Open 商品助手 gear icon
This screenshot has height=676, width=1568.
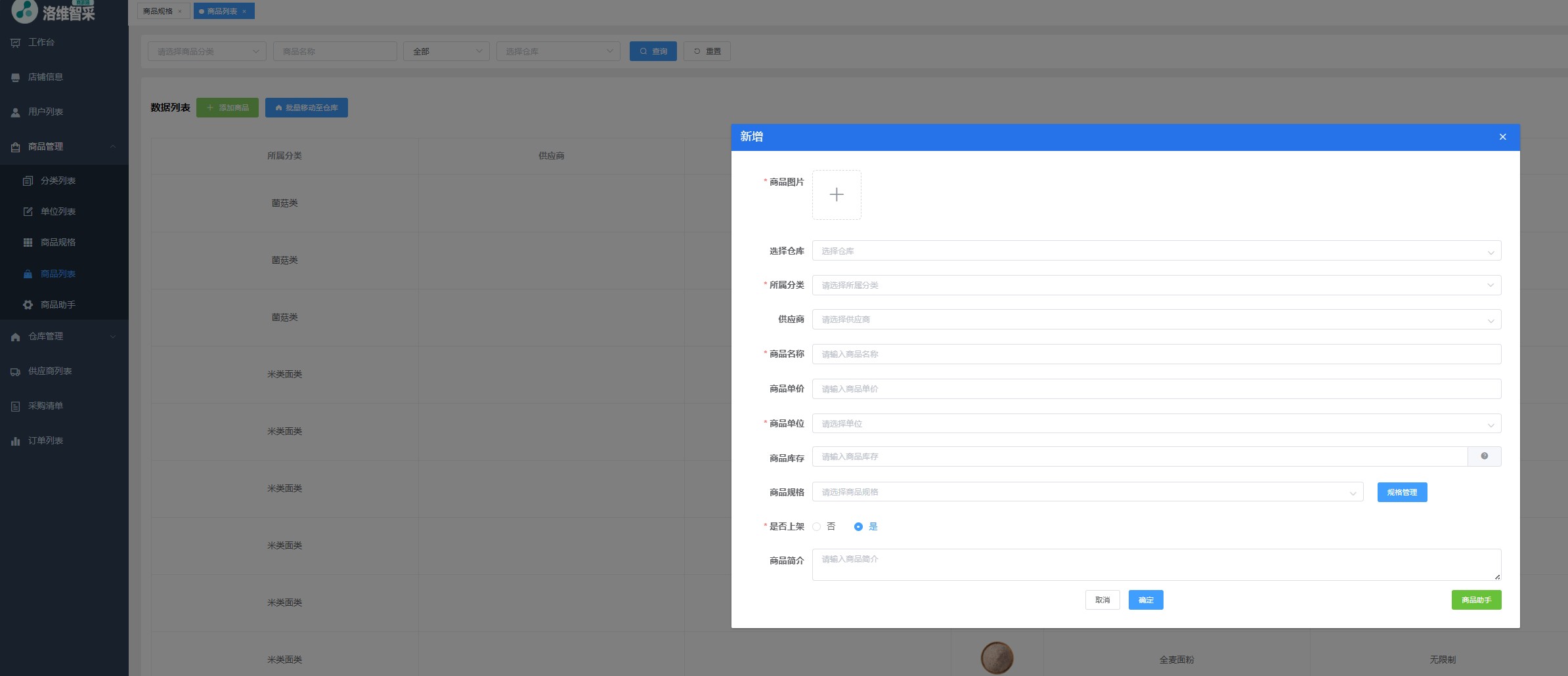[x=28, y=305]
